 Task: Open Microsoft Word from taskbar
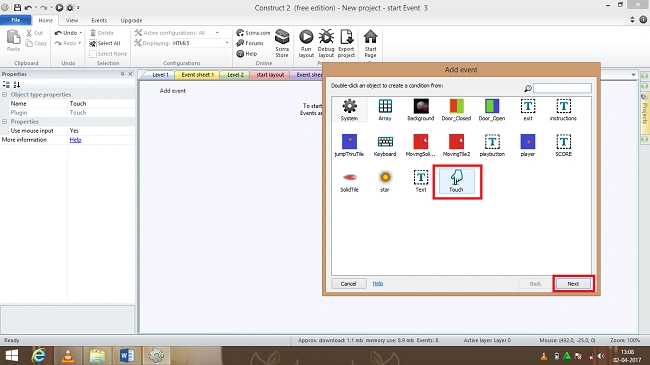[x=126, y=355]
